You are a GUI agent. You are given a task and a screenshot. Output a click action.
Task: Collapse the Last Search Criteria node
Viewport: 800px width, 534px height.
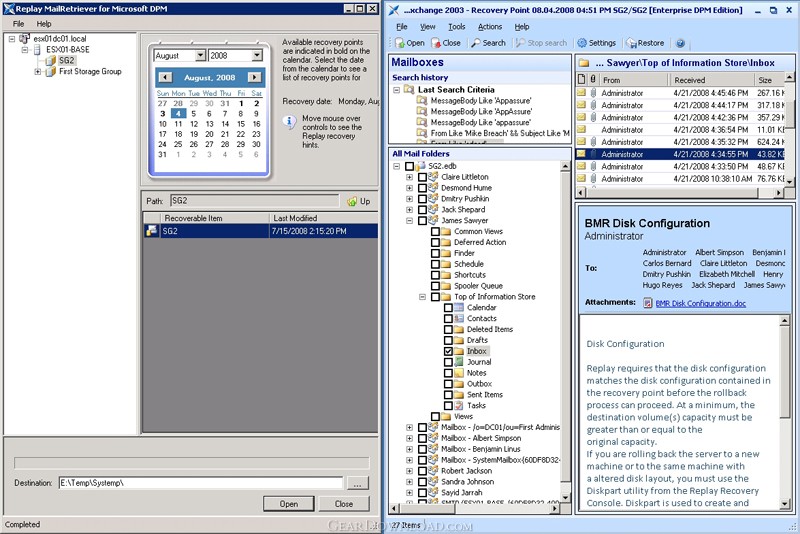396,90
